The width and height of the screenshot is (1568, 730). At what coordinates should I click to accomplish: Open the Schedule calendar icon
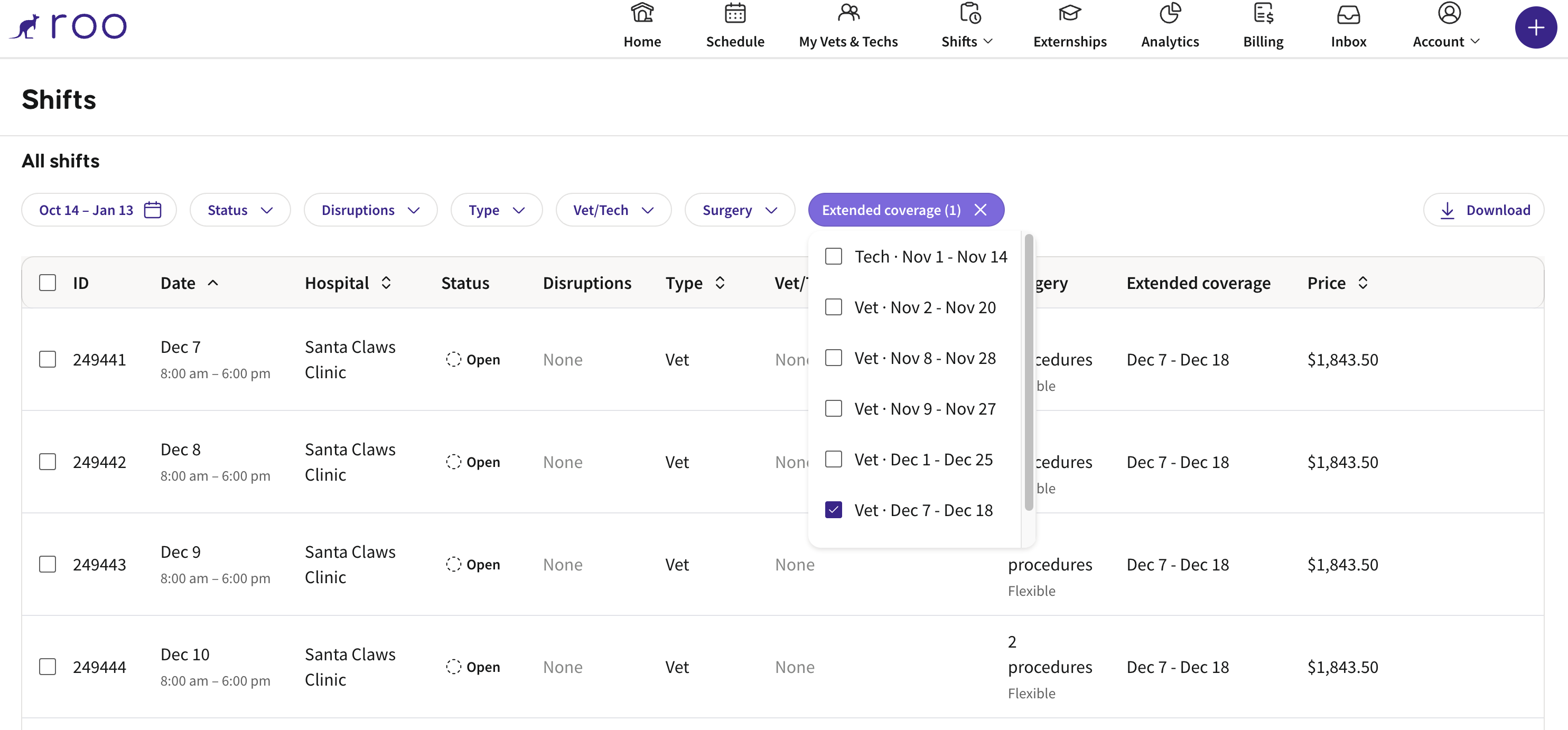(x=735, y=13)
